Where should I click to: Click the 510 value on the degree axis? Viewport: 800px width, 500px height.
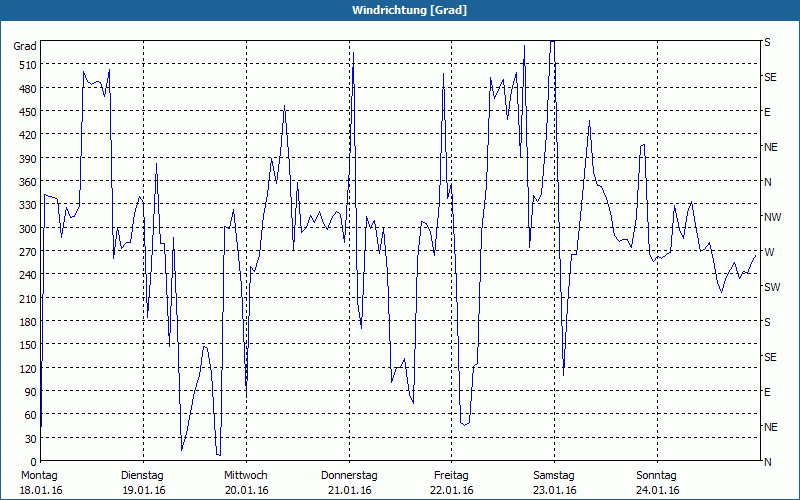(x=27, y=65)
